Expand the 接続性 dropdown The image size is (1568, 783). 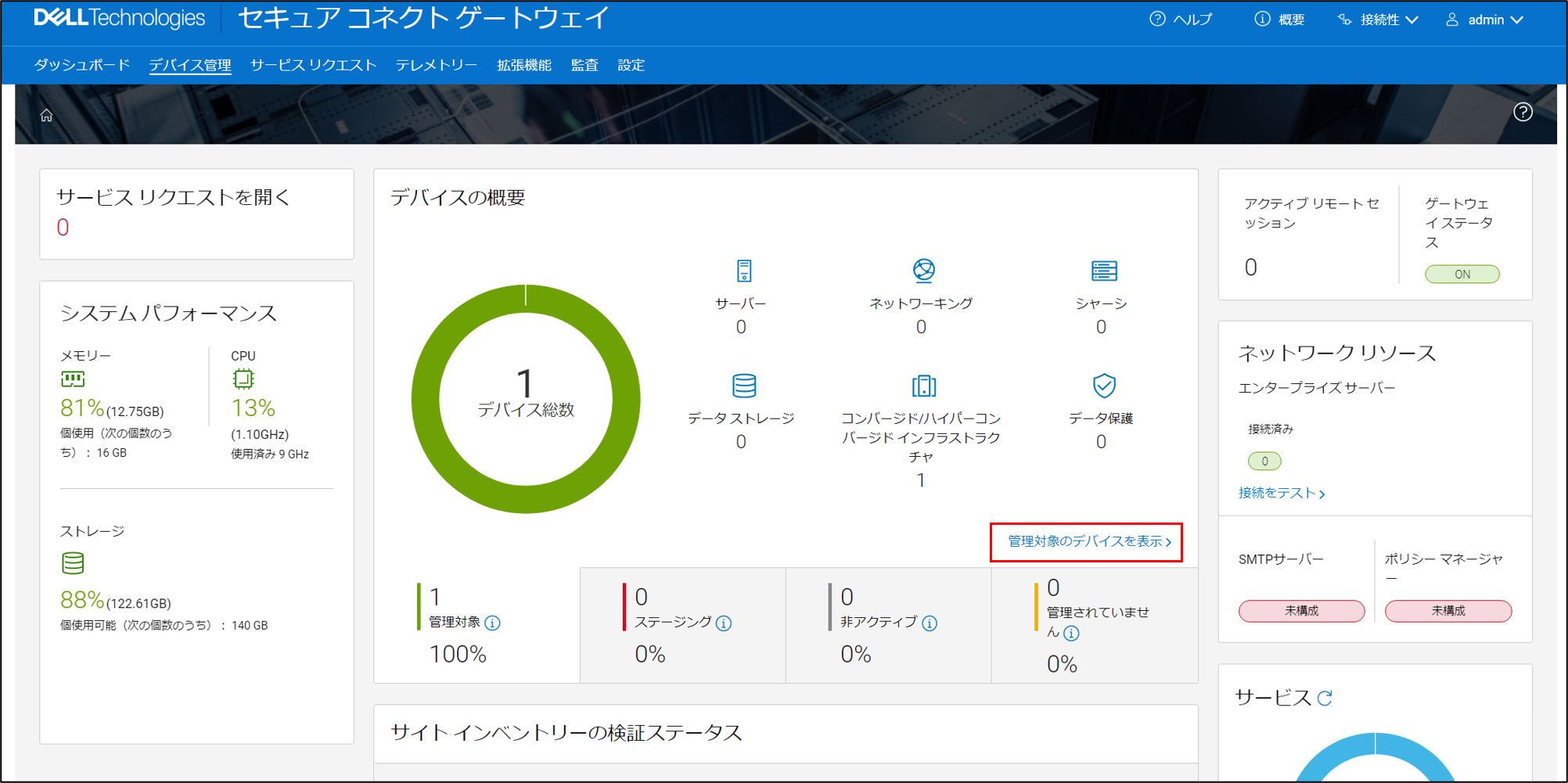coord(1378,20)
